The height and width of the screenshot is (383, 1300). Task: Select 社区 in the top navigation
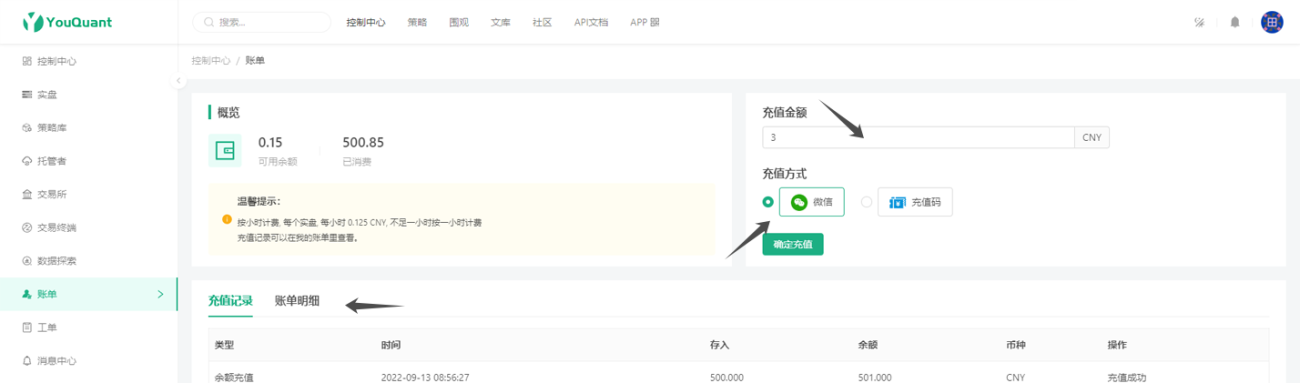[542, 22]
